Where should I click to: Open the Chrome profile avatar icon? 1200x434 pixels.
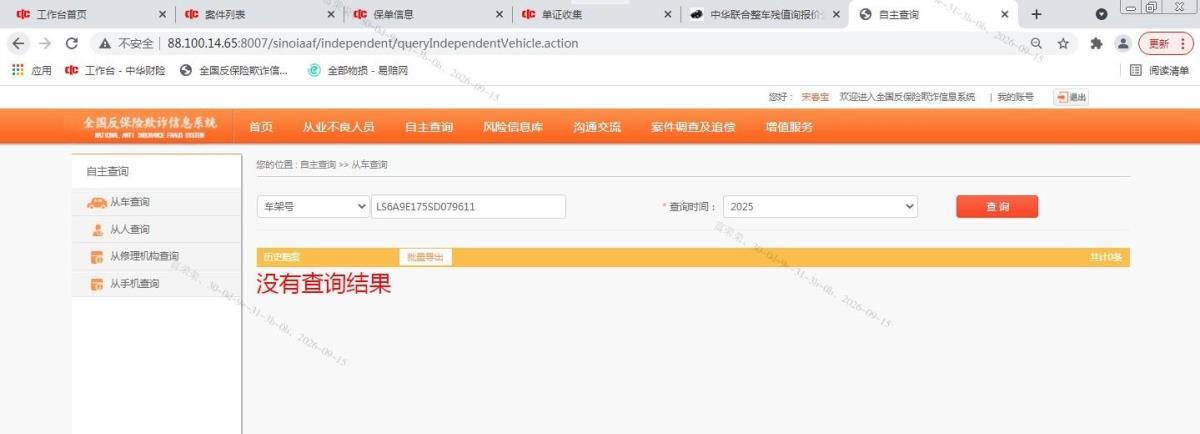click(x=1123, y=44)
